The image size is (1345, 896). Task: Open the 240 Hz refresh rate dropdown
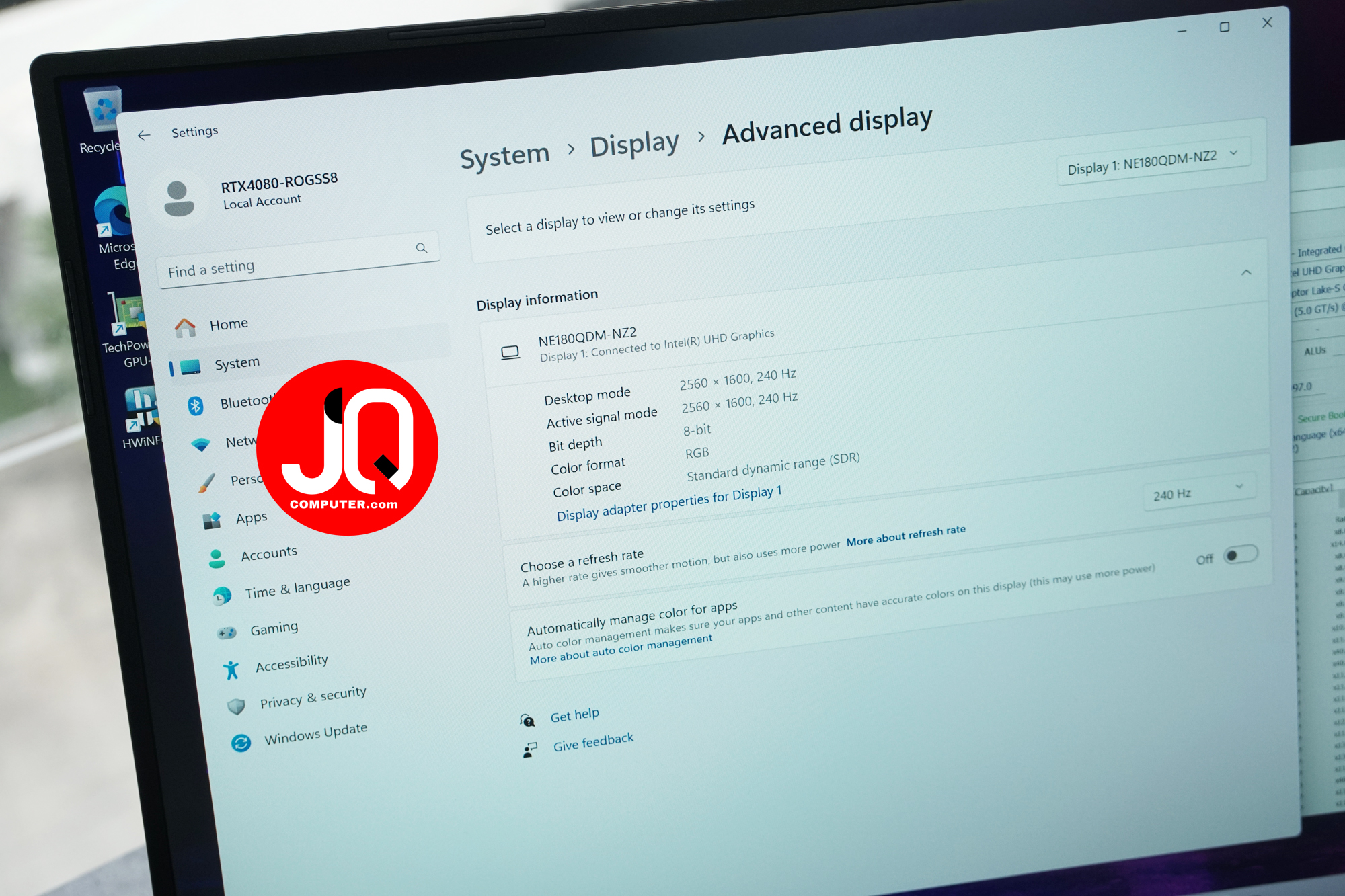1198,491
